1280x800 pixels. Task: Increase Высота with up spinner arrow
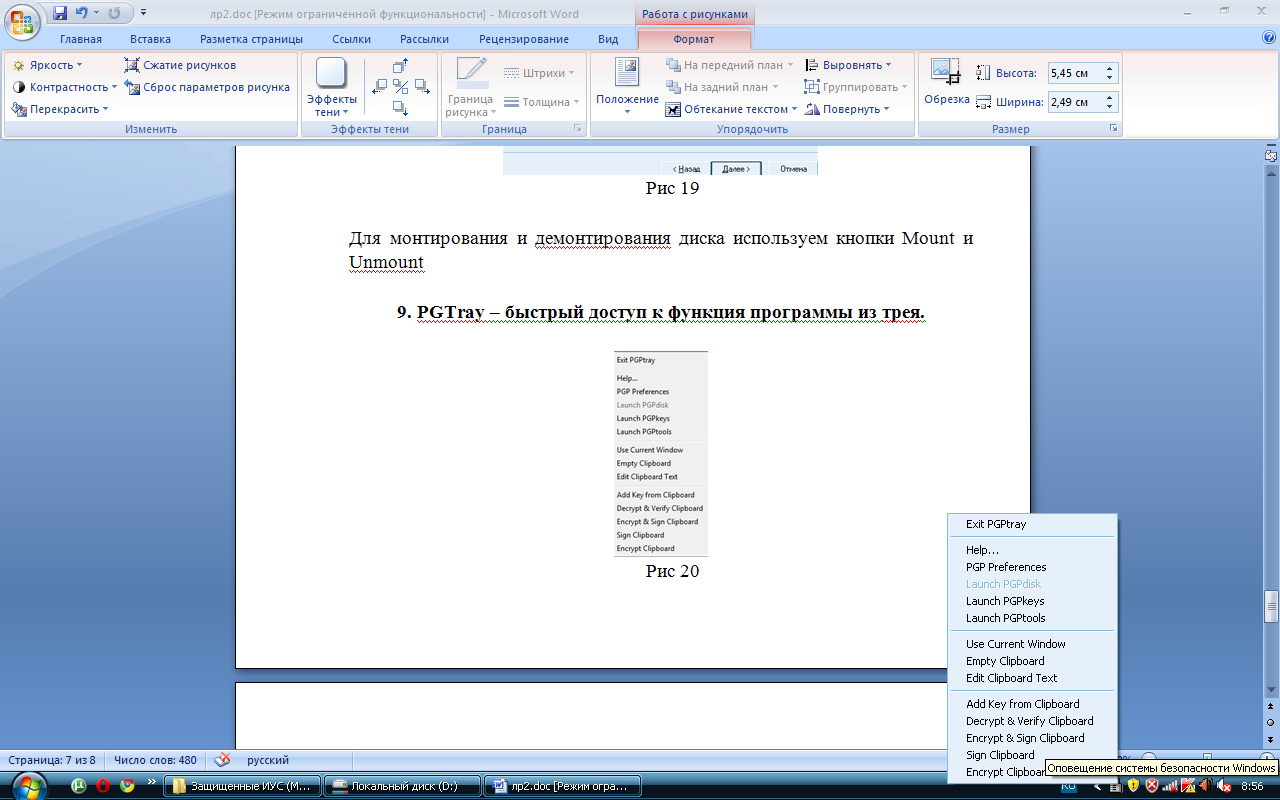point(1109,69)
